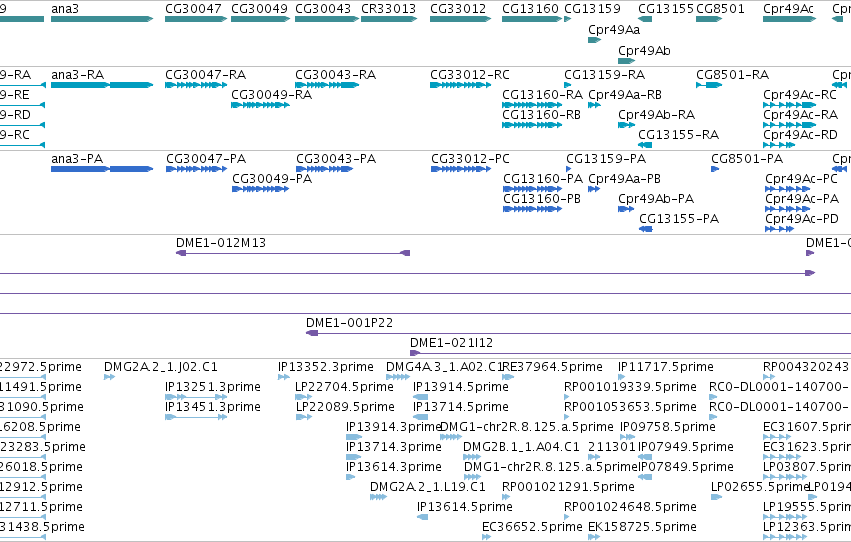Click EST LP02655.5prime

716,497
